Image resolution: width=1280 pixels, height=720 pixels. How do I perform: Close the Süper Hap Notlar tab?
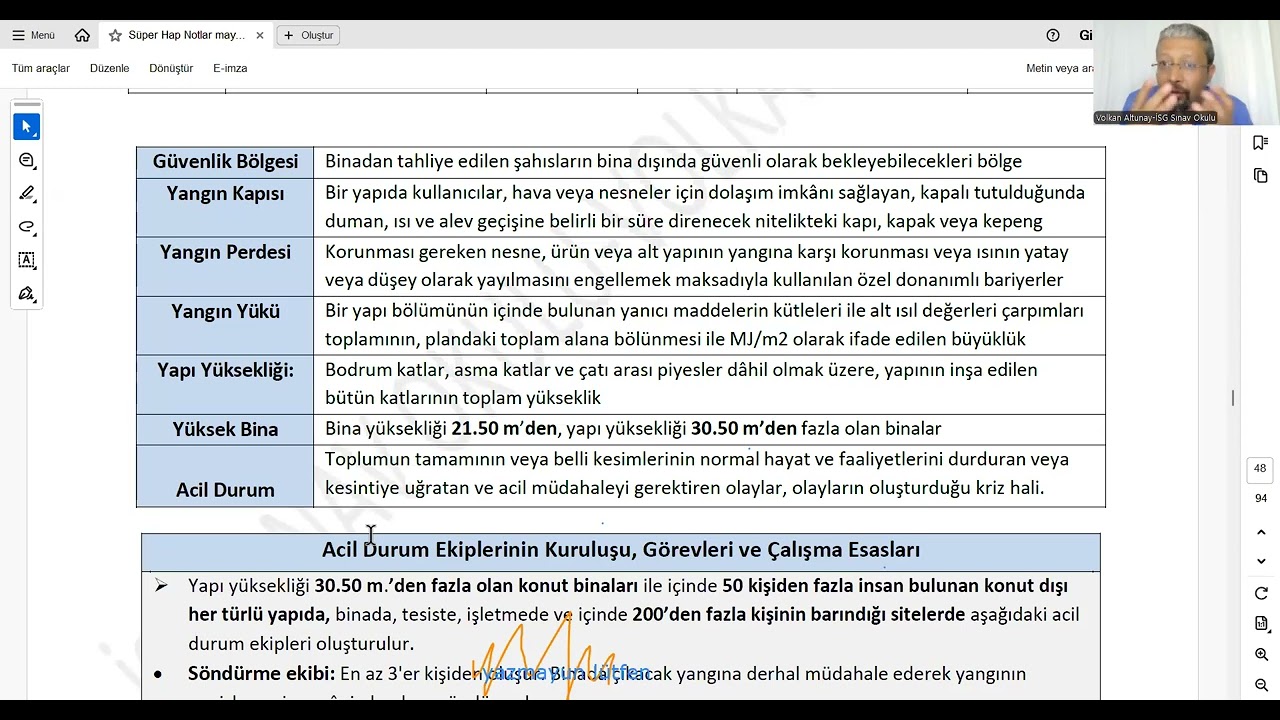click(x=260, y=35)
